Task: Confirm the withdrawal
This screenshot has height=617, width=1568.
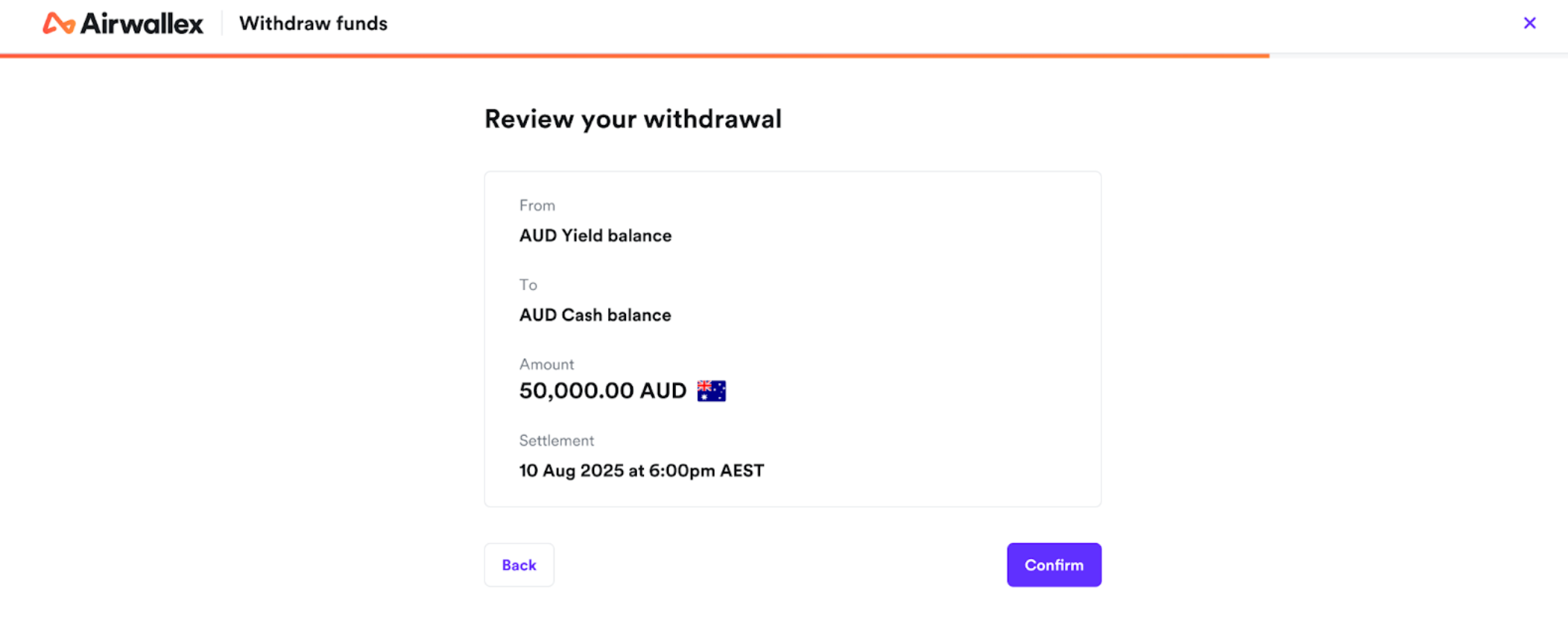Action: point(1054,565)
